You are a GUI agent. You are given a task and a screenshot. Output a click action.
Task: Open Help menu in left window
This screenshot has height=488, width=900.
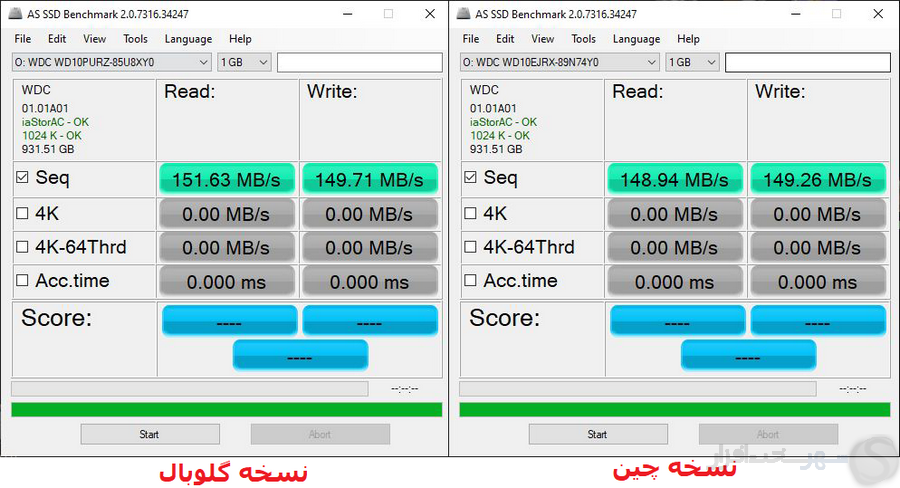tap(240, 39)
